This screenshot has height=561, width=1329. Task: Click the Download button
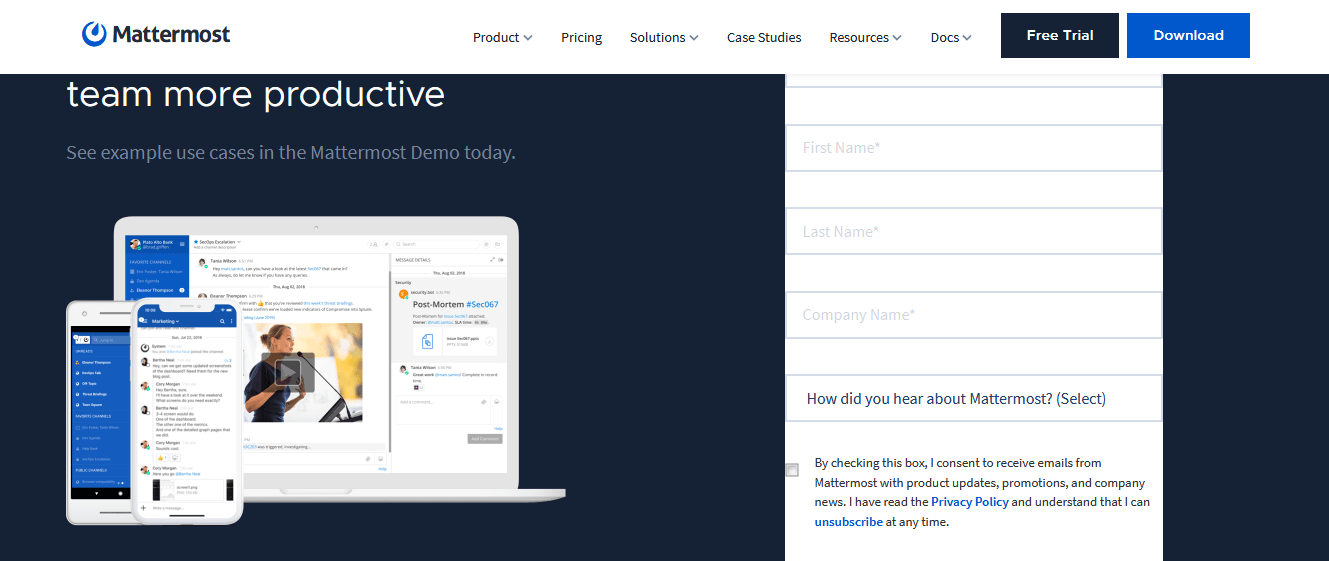(x=1188, y=35)
